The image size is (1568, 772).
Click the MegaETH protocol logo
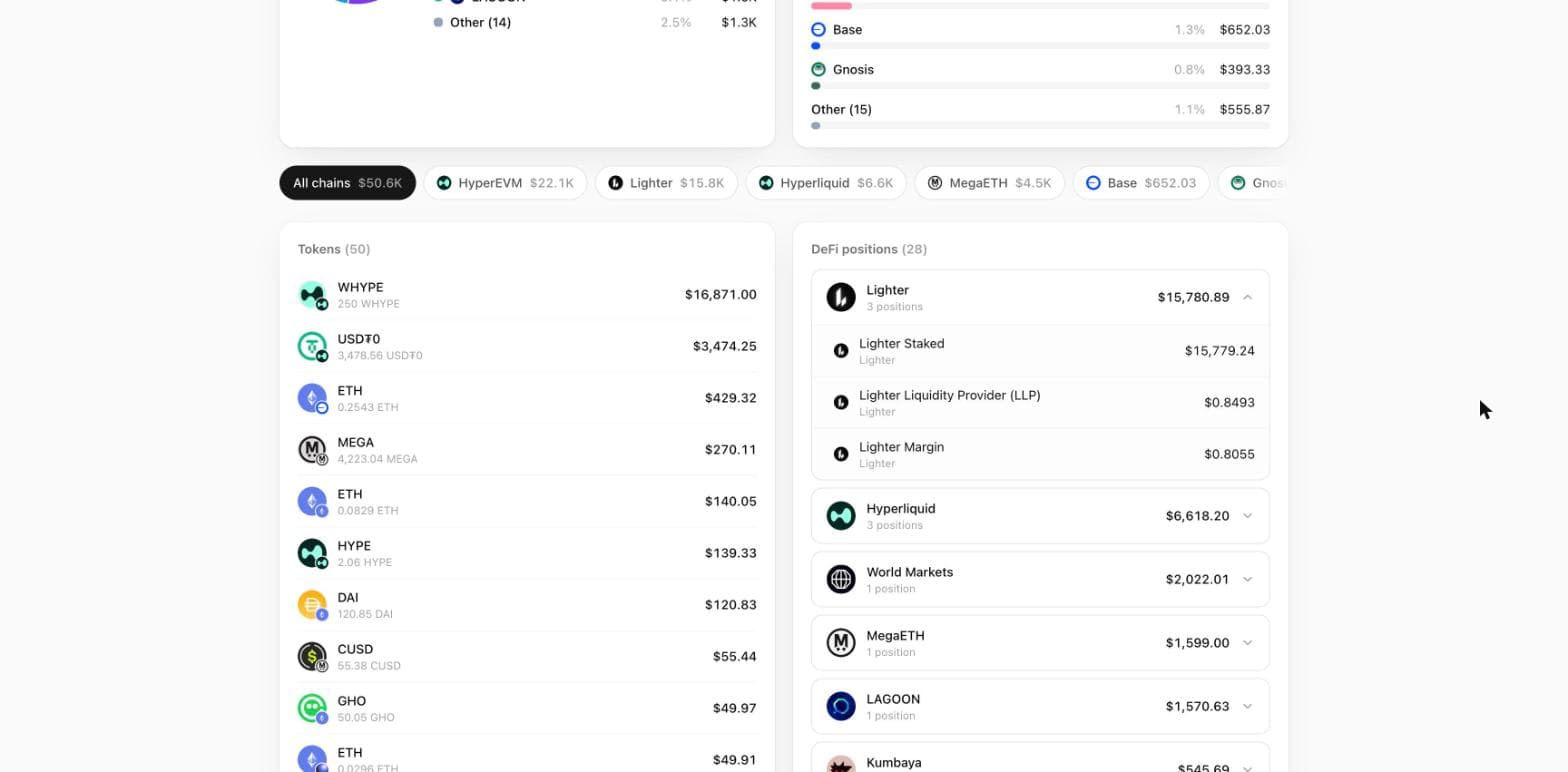(841, 643)
